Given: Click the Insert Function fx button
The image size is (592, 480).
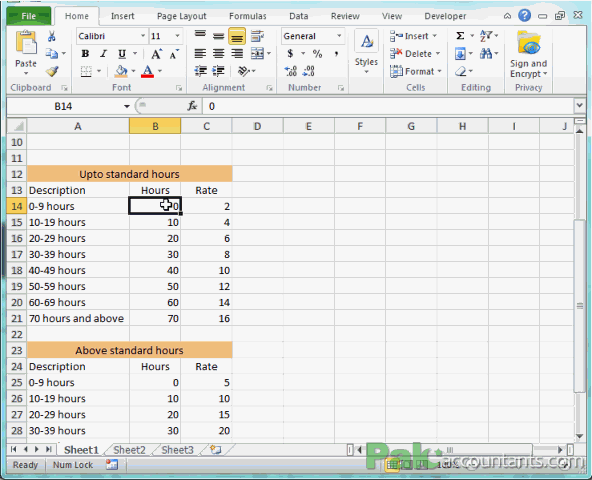Looking at the screenshot, I should [x=192, y=106].
